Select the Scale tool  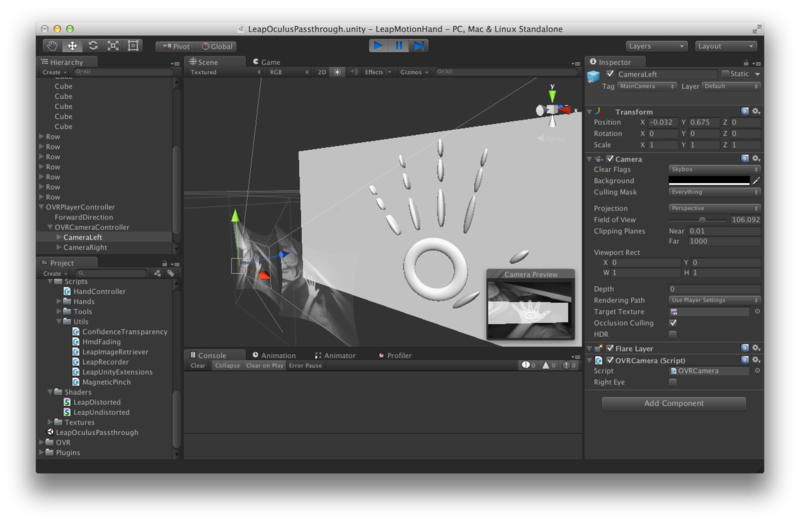click(x=113, y=46)
